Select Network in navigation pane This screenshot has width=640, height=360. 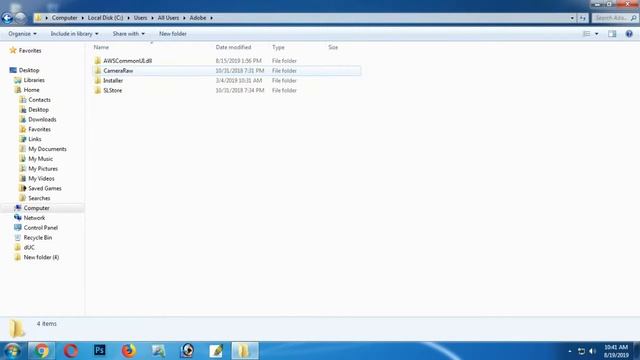point(34,218)
